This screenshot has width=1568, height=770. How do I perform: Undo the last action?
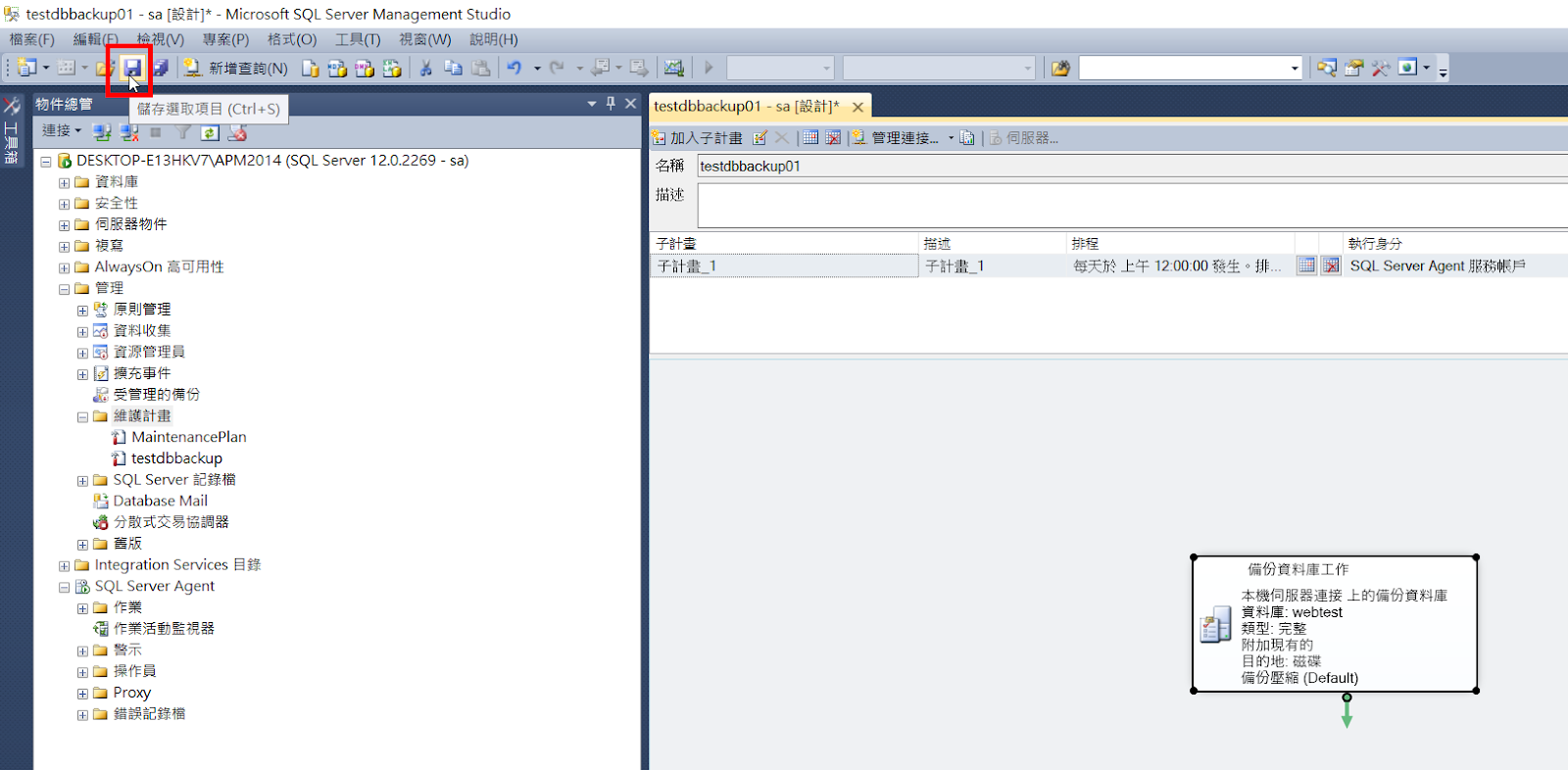click(x=514, y=68)
